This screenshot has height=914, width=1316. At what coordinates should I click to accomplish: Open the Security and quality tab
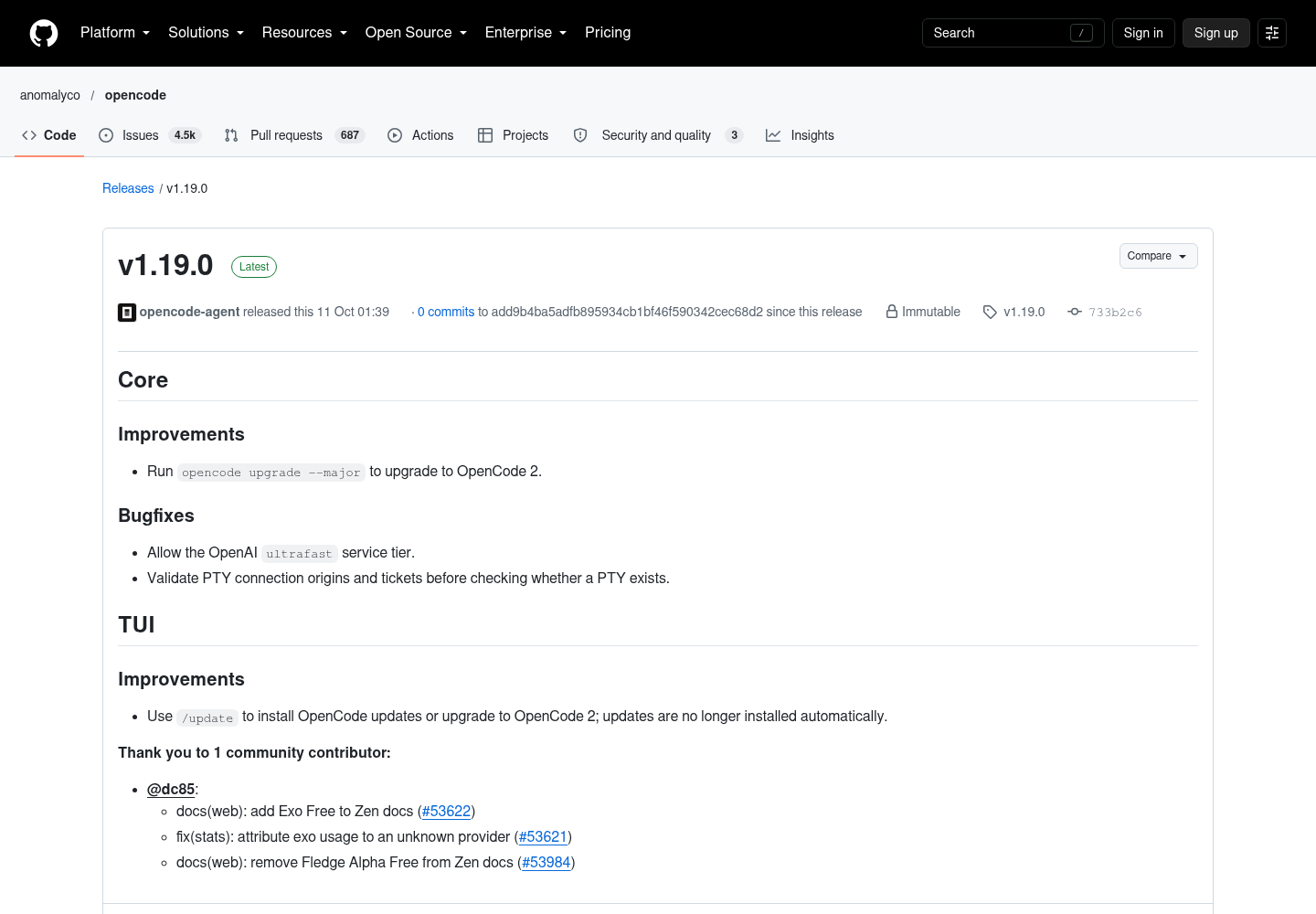[x=658, y=135]
